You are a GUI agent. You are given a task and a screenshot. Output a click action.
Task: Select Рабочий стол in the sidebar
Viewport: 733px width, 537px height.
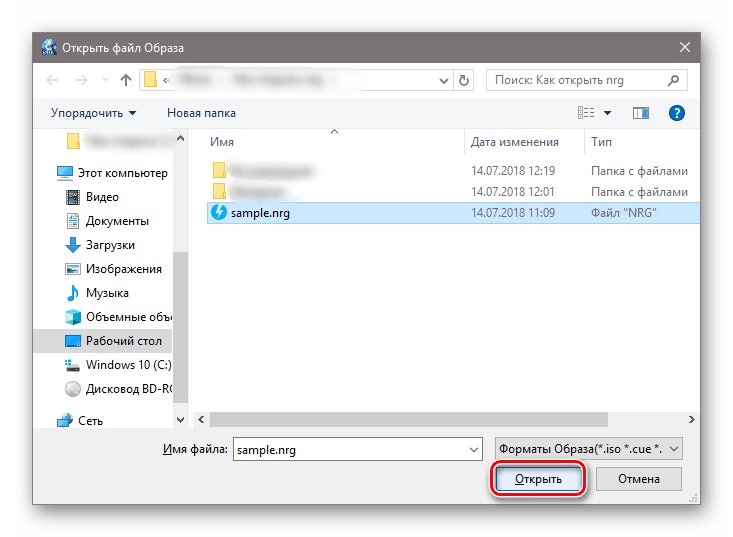click(103, 341)
